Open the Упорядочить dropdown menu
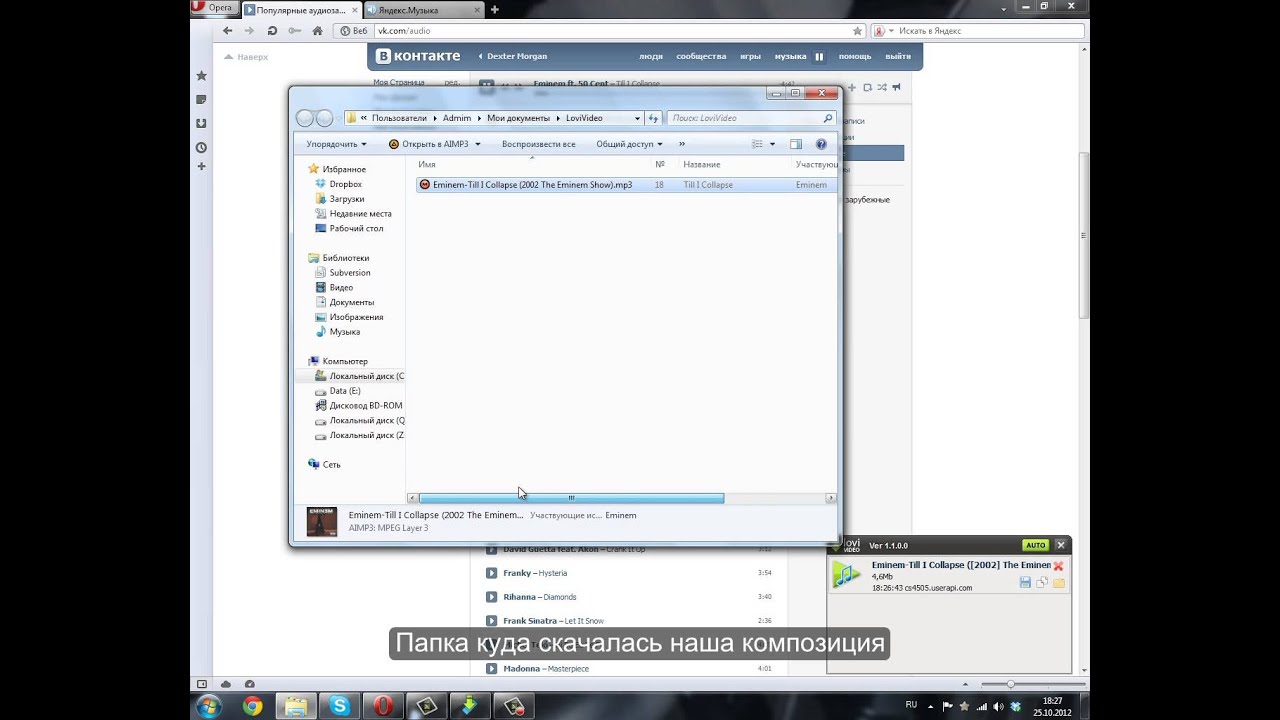Screen dimensions: 1280x720 pyautogui.click(x=336, y=144)
